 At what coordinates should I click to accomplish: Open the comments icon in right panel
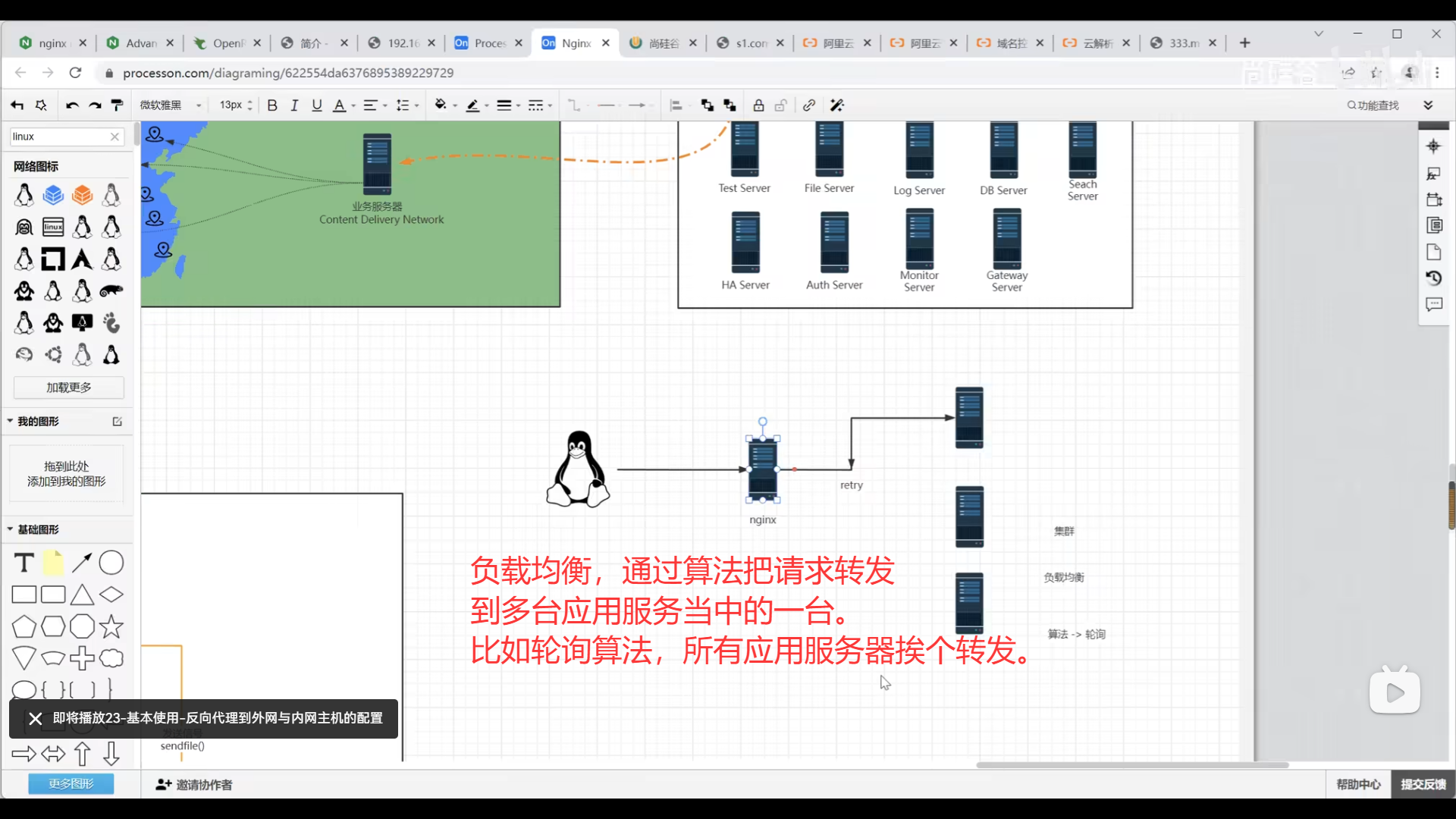coord(1433,305)
